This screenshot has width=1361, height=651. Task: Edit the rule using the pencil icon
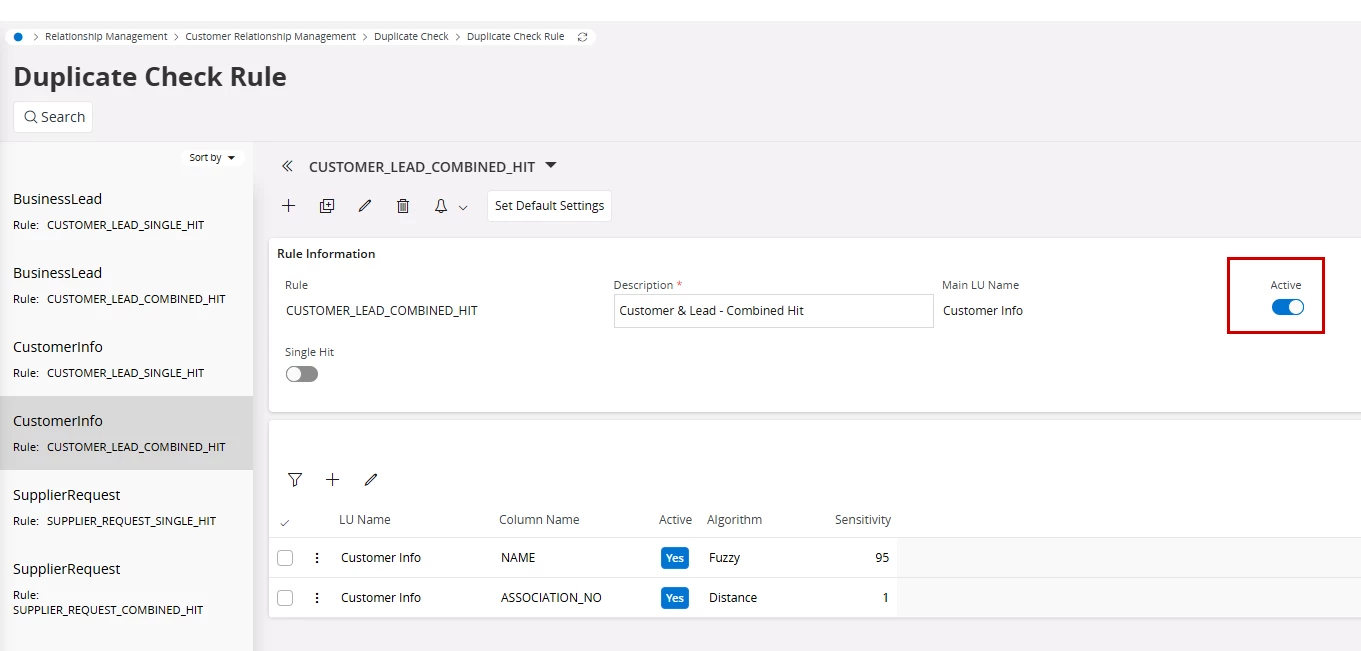coord(365,206)
